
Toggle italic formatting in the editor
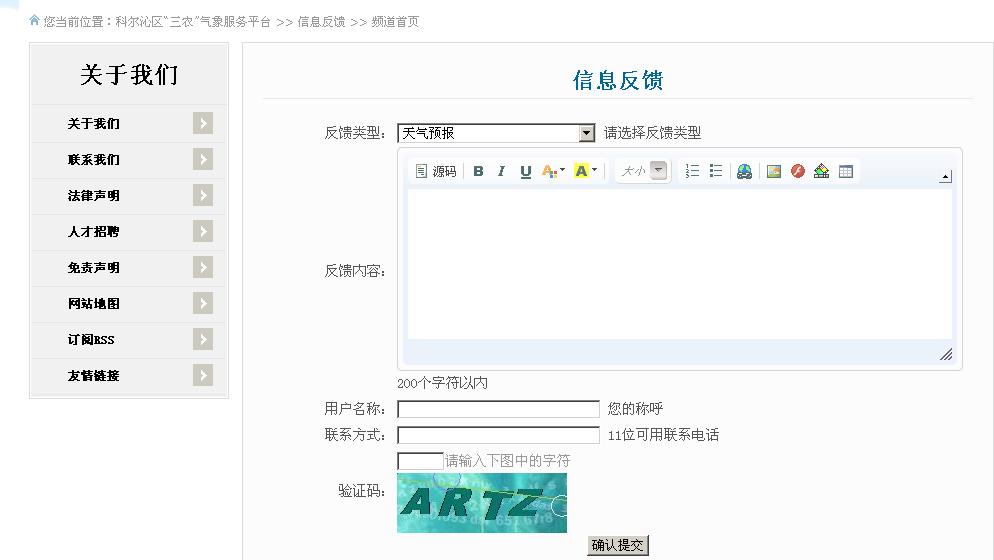tap(501, 171)
